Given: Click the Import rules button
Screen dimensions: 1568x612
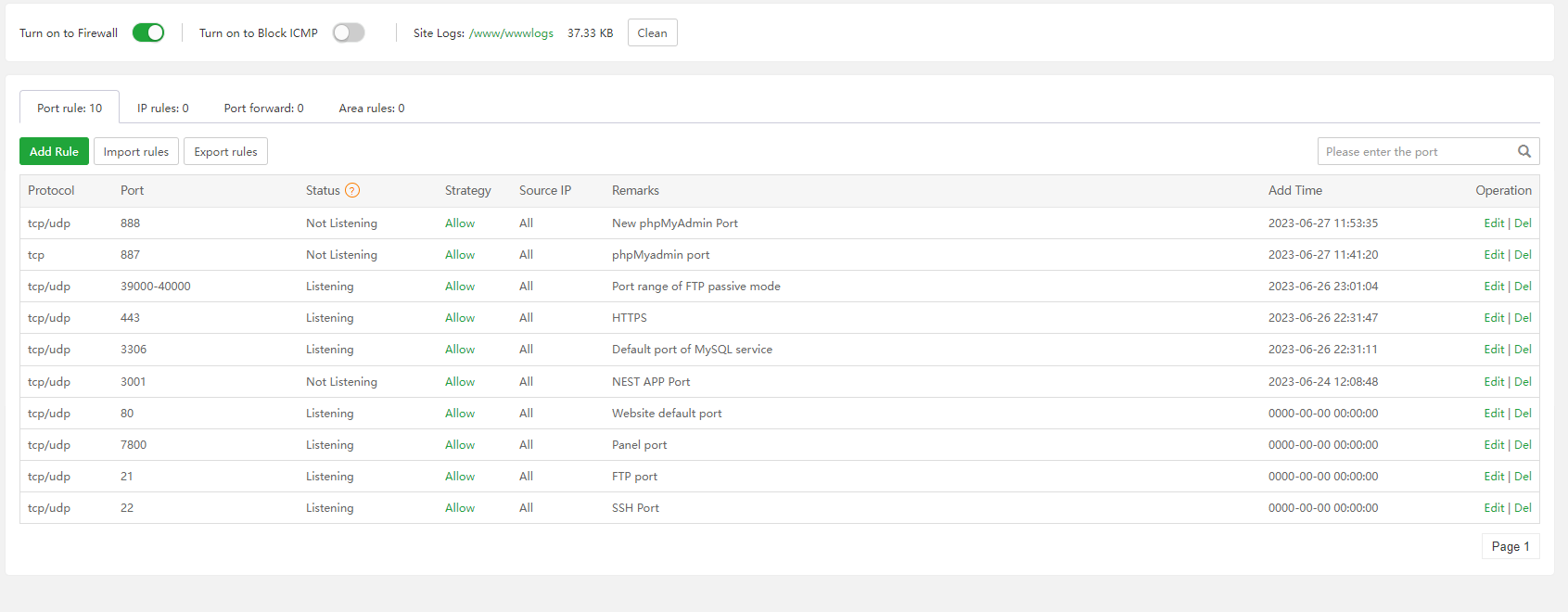Looking at the screenshot, I should click(x=136, y=152).
